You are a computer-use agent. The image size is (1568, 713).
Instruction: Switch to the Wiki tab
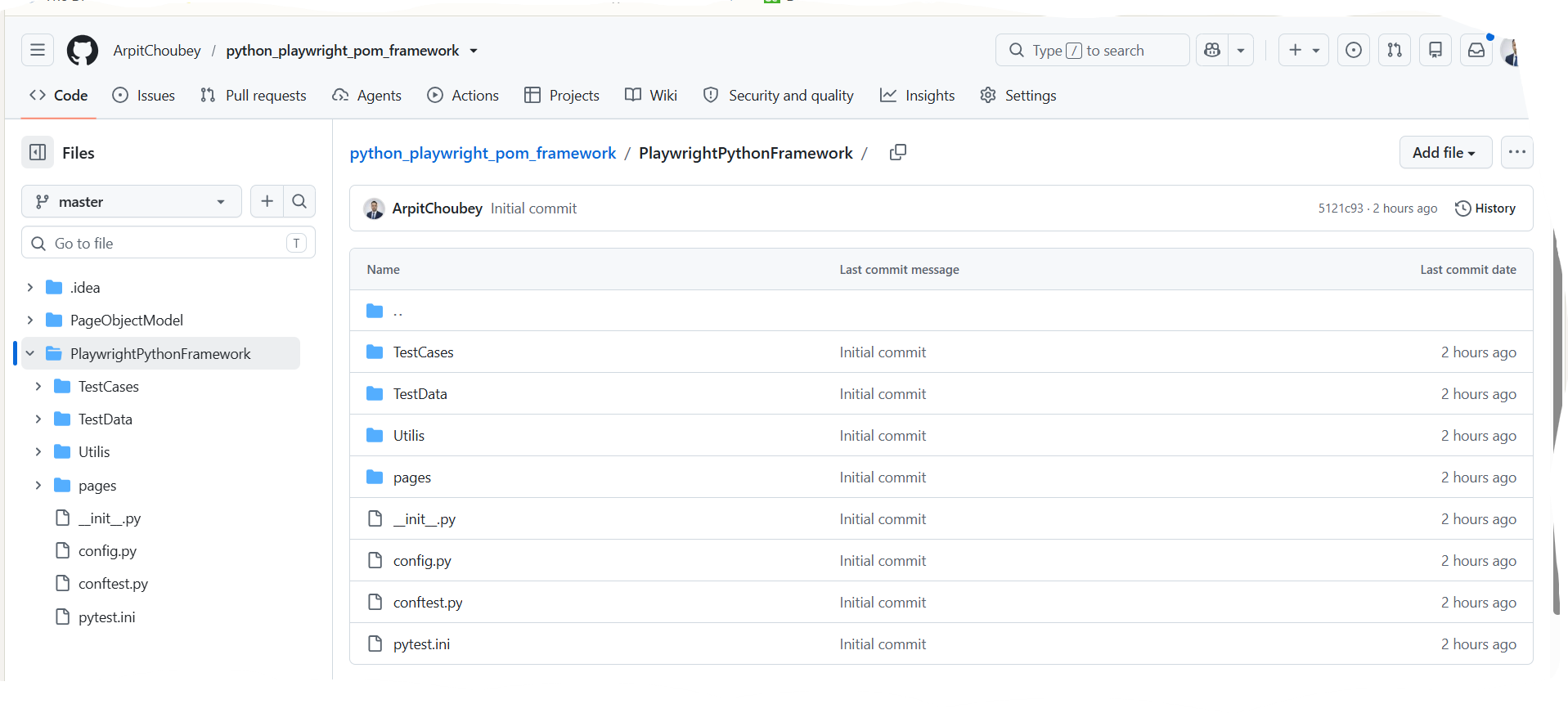[651, 96]
